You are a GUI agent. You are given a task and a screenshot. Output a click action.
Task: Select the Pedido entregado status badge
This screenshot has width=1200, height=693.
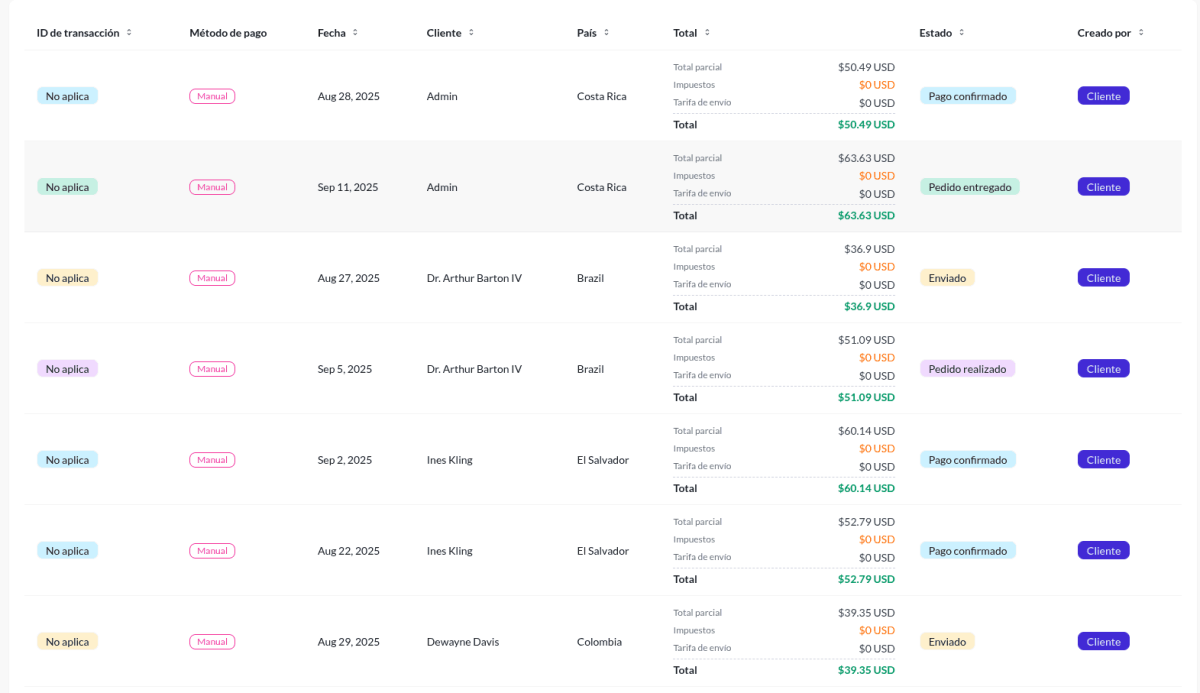click(967, 187)
